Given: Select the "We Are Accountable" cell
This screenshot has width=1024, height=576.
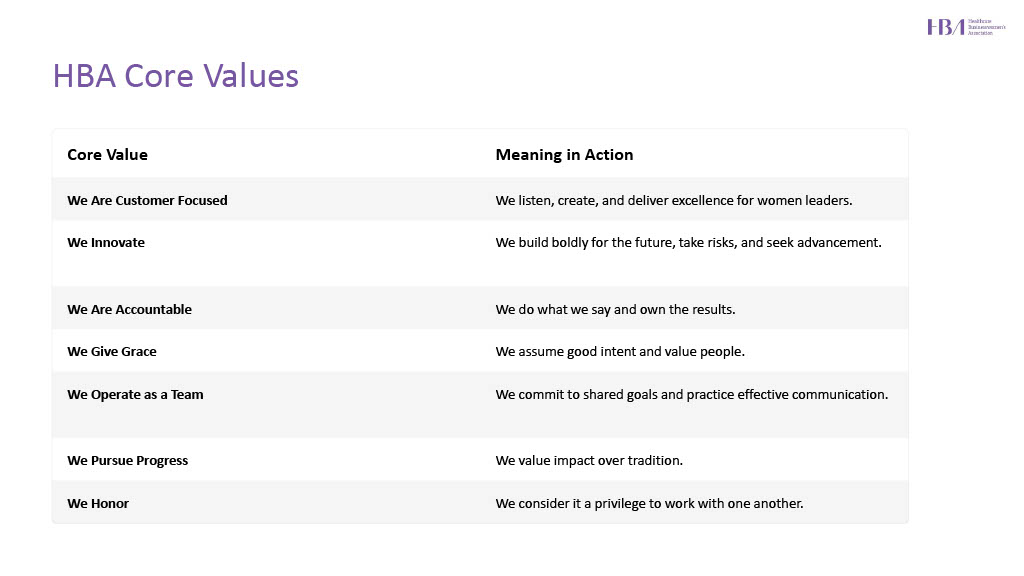Looking at the screenshot, I should coord(129,309).
